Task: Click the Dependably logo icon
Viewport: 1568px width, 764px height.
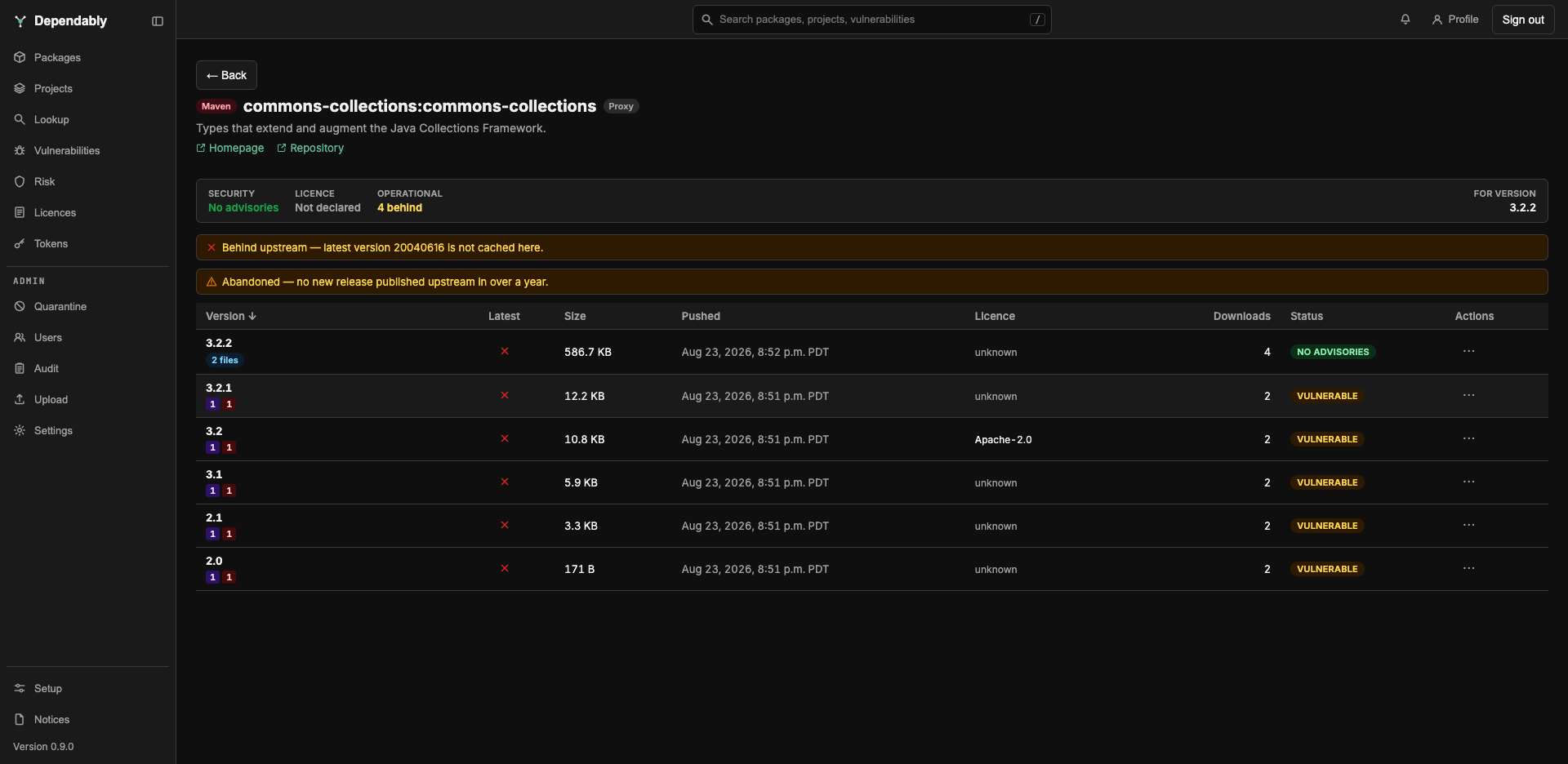Action: point(20,21)
